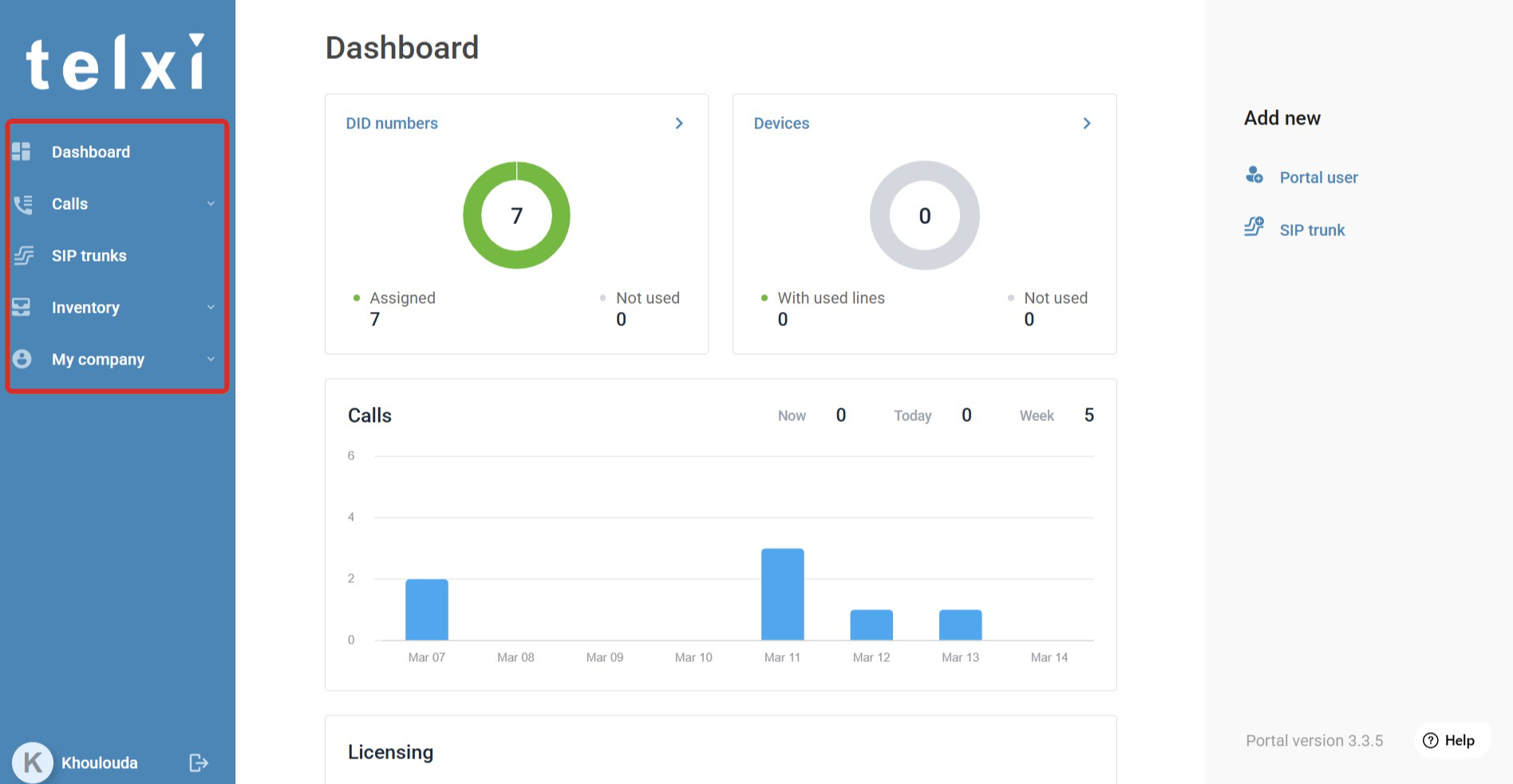The width and height of the screenshot is (1513, 784).
Task: Click the Portal user add icon
Action: (1254, 175)
